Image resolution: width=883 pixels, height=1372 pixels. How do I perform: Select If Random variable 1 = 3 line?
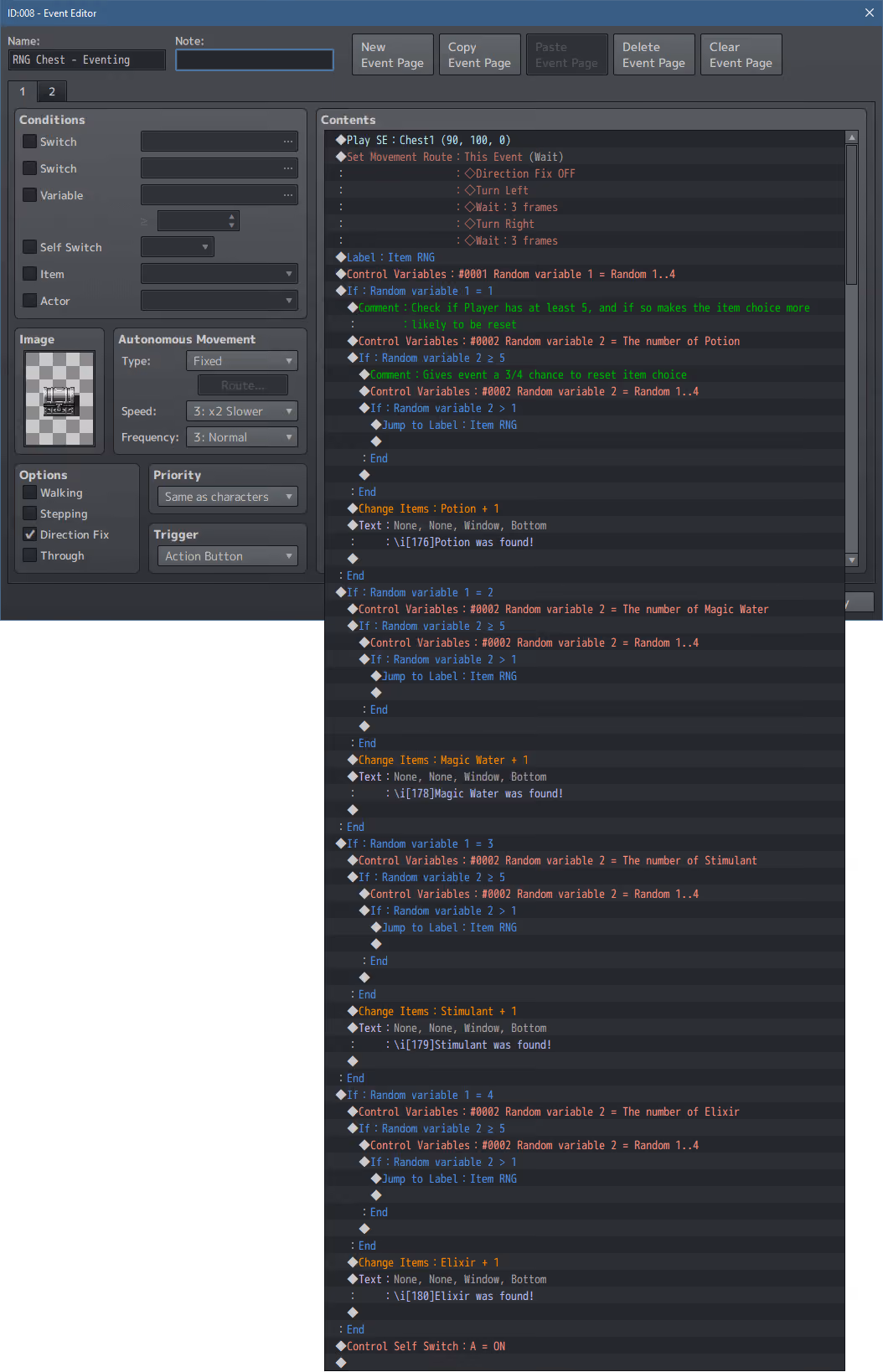586,843
